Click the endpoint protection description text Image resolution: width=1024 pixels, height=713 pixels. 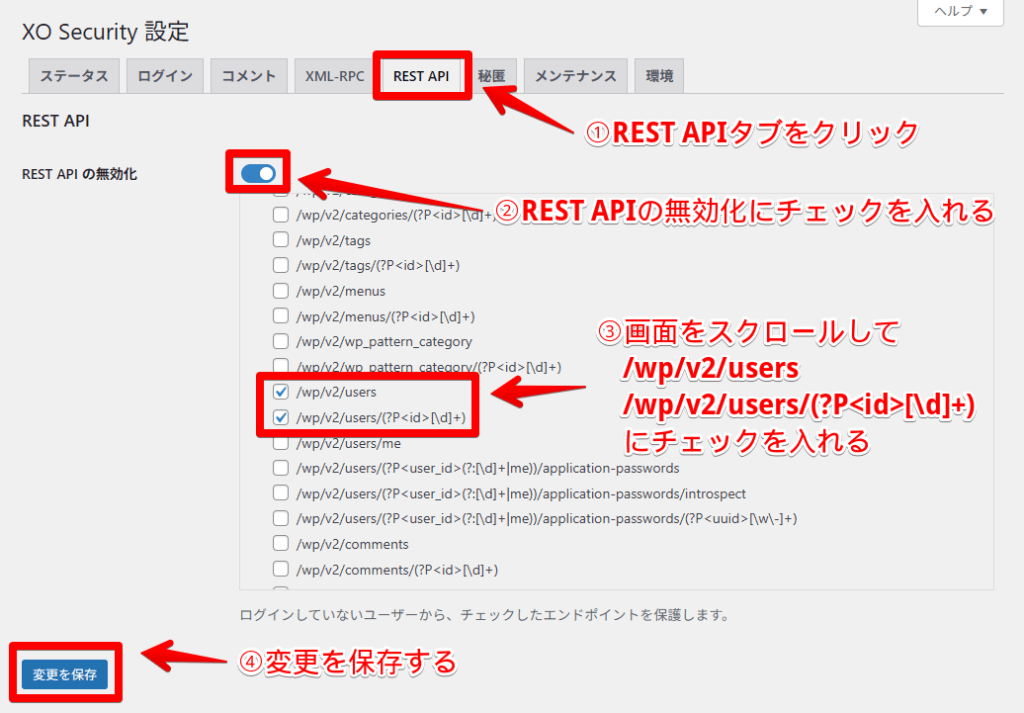(485, 615)
